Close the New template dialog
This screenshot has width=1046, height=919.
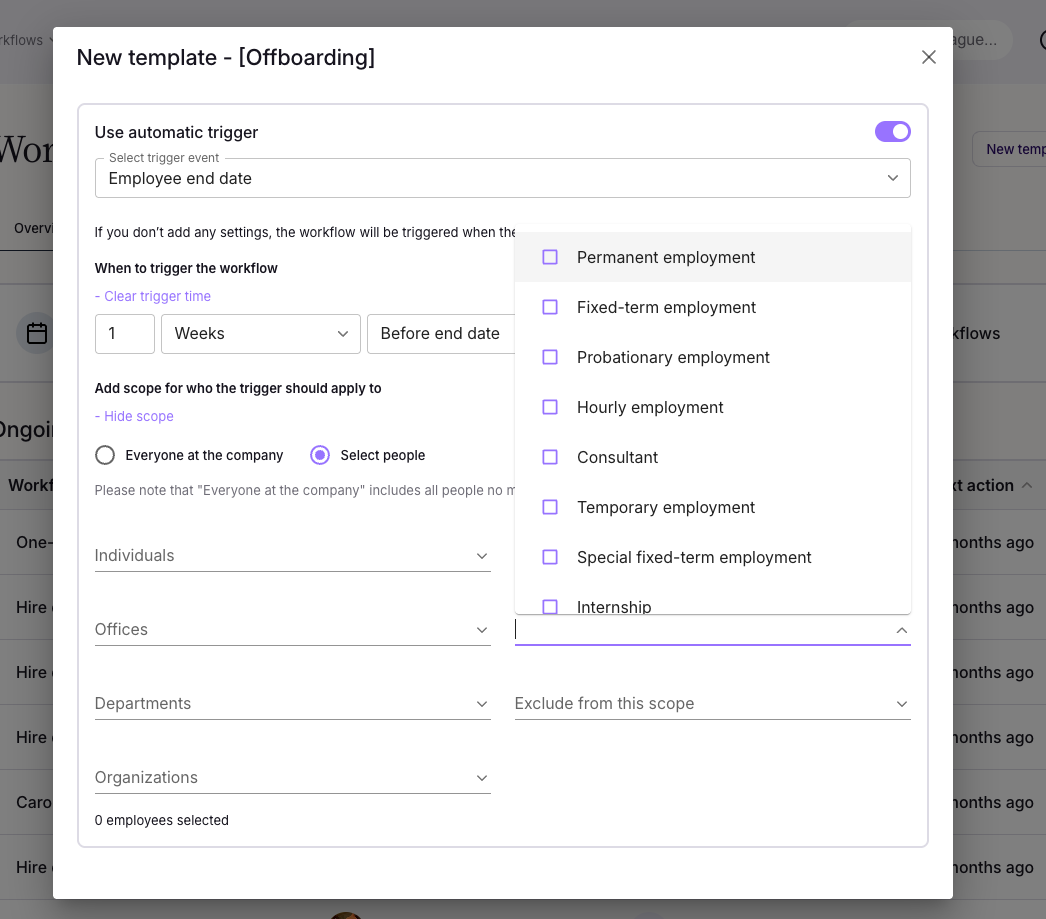tap(928, 57)
